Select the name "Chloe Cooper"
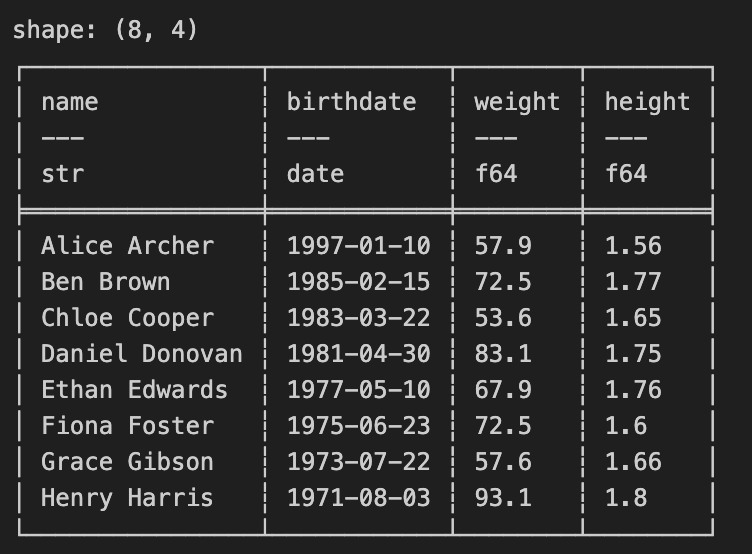This screenshot has width=752, height=554. (127, 318)
